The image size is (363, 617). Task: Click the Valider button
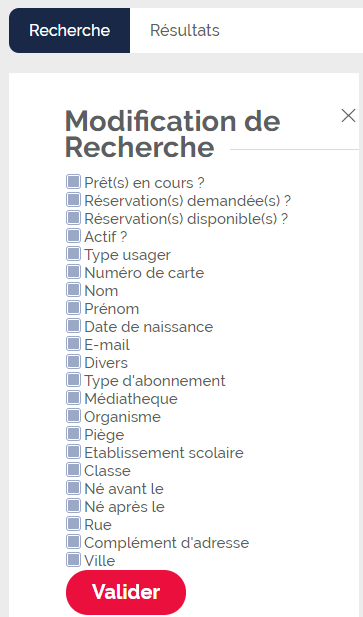point(126,592)
